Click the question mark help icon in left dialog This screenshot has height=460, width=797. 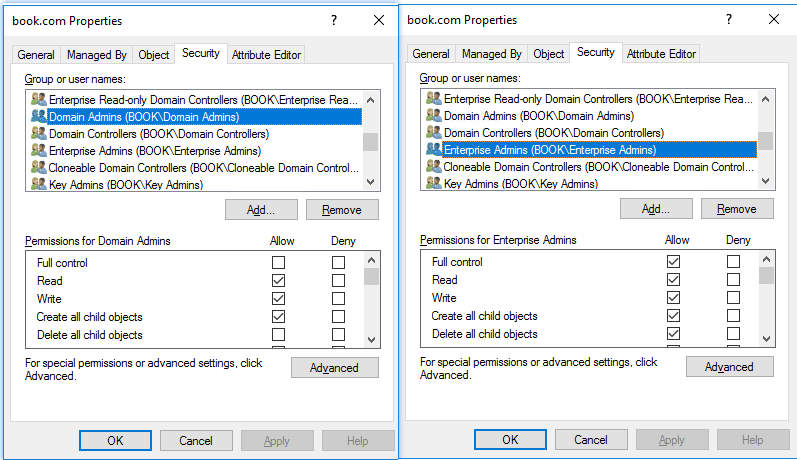pos(334,20)
